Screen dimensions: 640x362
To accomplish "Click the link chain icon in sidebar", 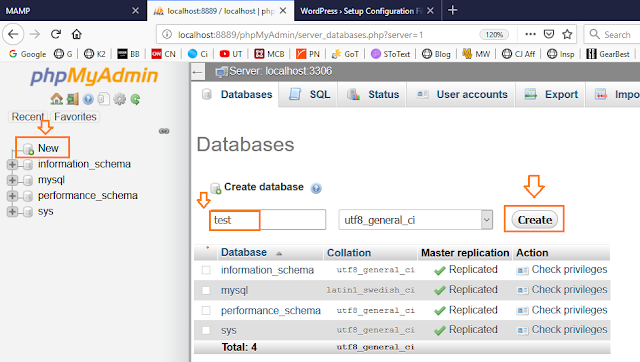I will pos(164,131).
